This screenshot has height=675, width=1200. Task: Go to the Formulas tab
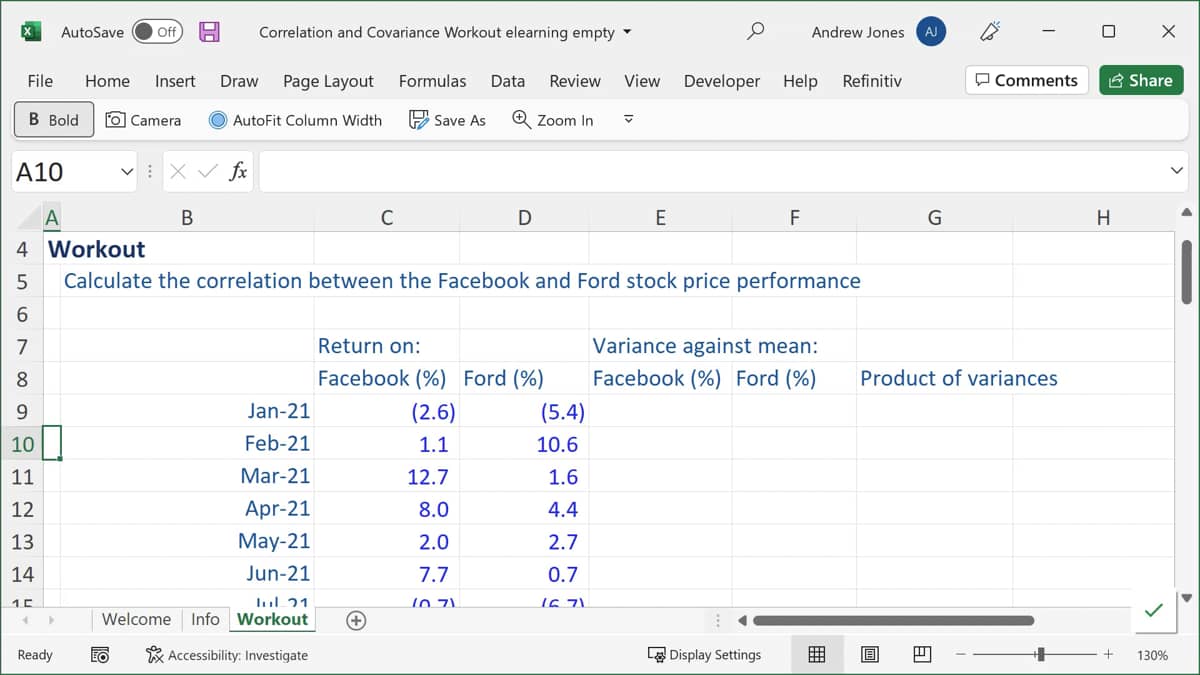point(432,81)
